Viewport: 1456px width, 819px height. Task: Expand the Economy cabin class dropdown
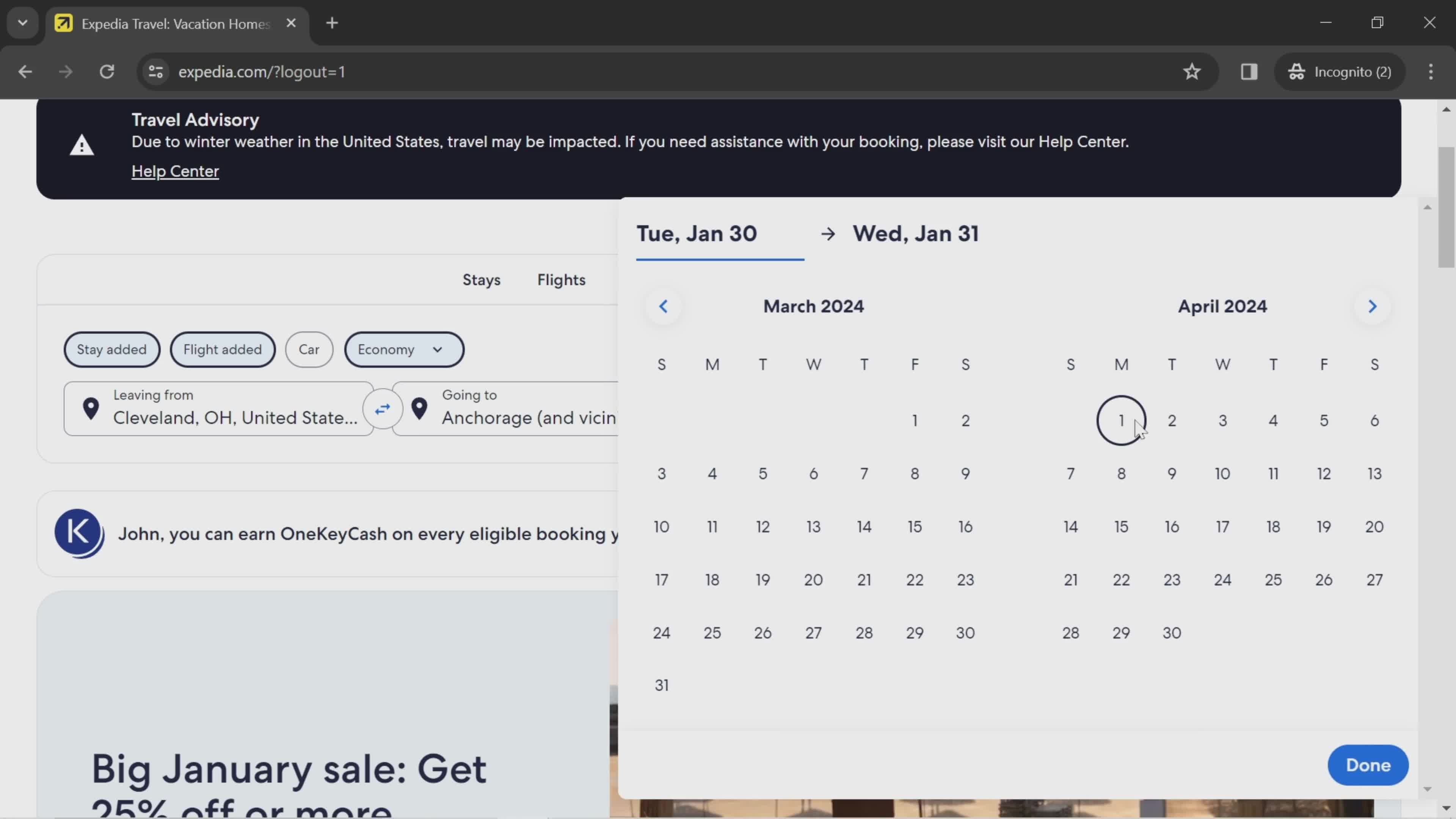pos(404,349)
